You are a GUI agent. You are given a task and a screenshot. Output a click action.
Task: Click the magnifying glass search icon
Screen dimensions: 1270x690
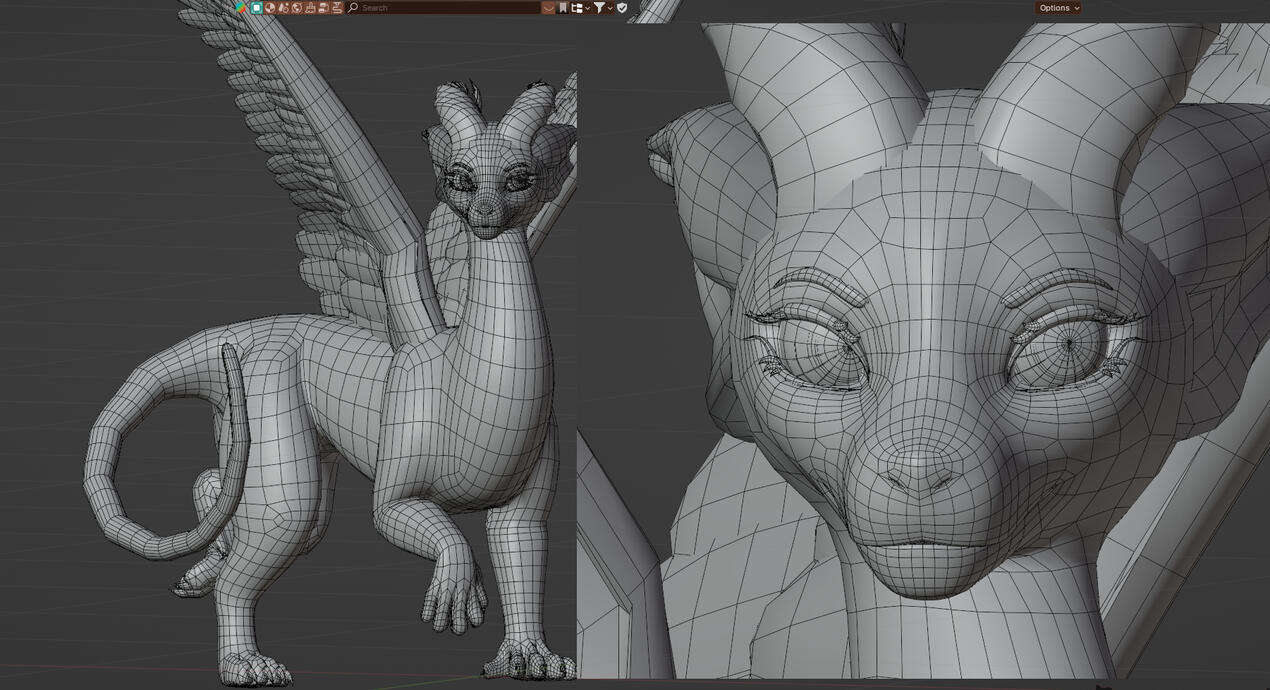pyautogui.click(x=352, y=7)
